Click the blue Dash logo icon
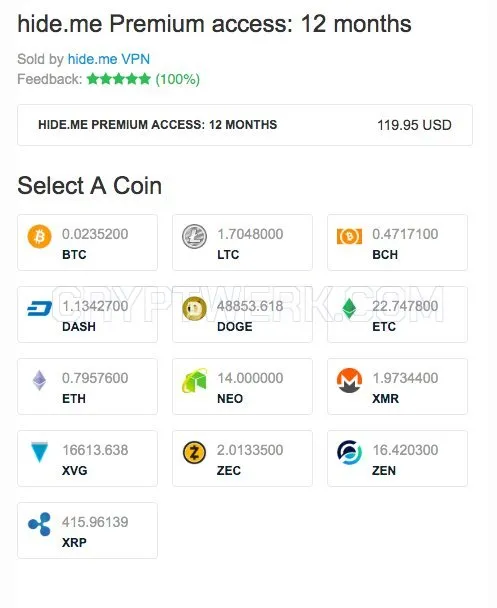The image size is (497, 608). point(39,309)
